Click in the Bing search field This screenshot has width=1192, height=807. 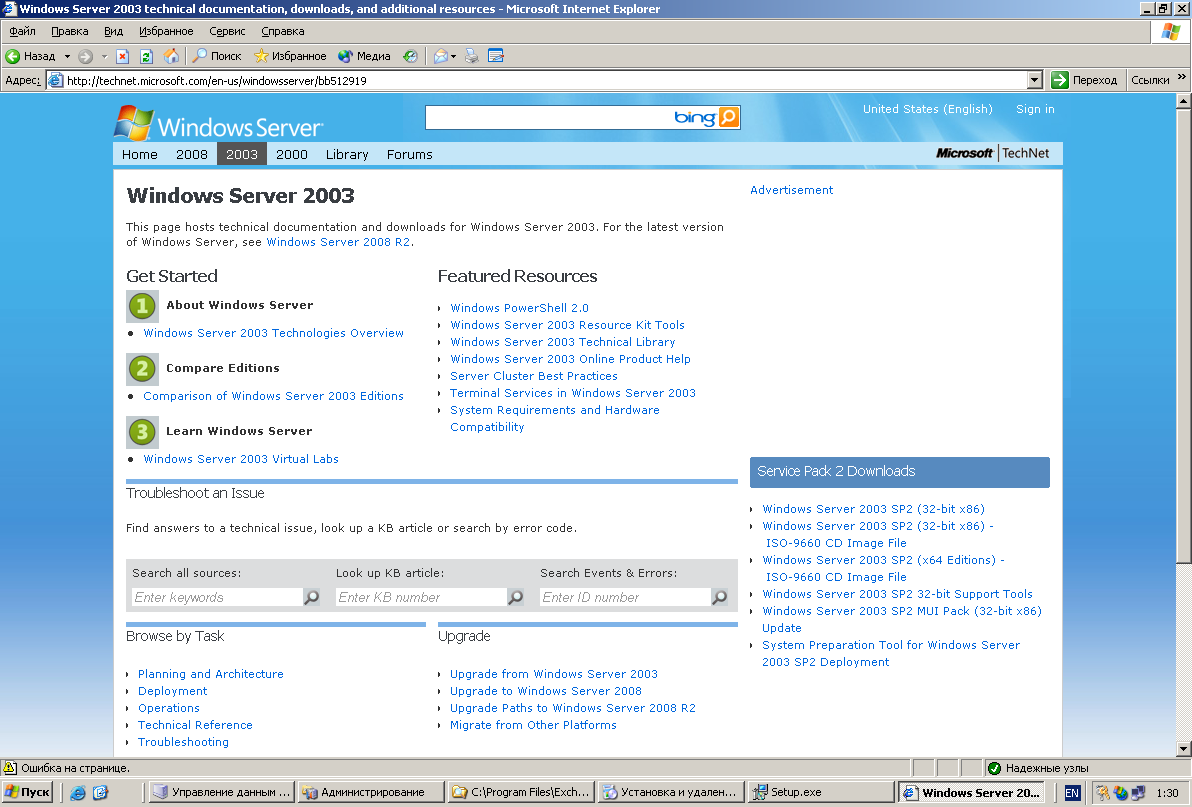[x=547, y=117]
